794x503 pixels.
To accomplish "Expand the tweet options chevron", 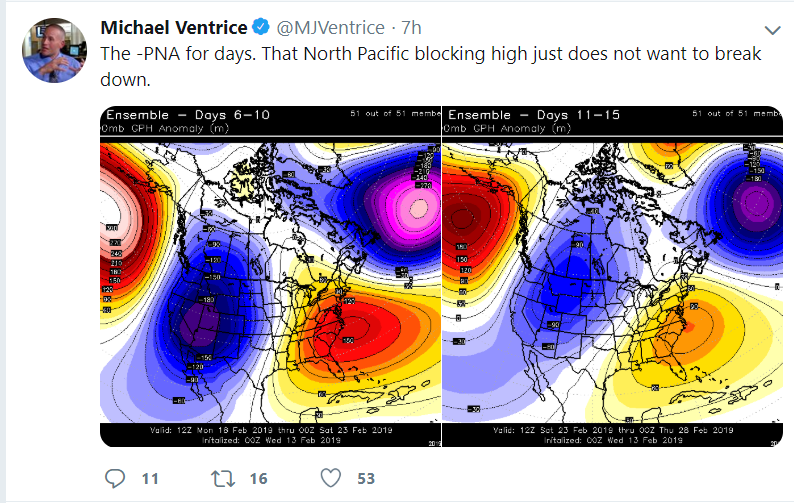I will click(772, 28).
